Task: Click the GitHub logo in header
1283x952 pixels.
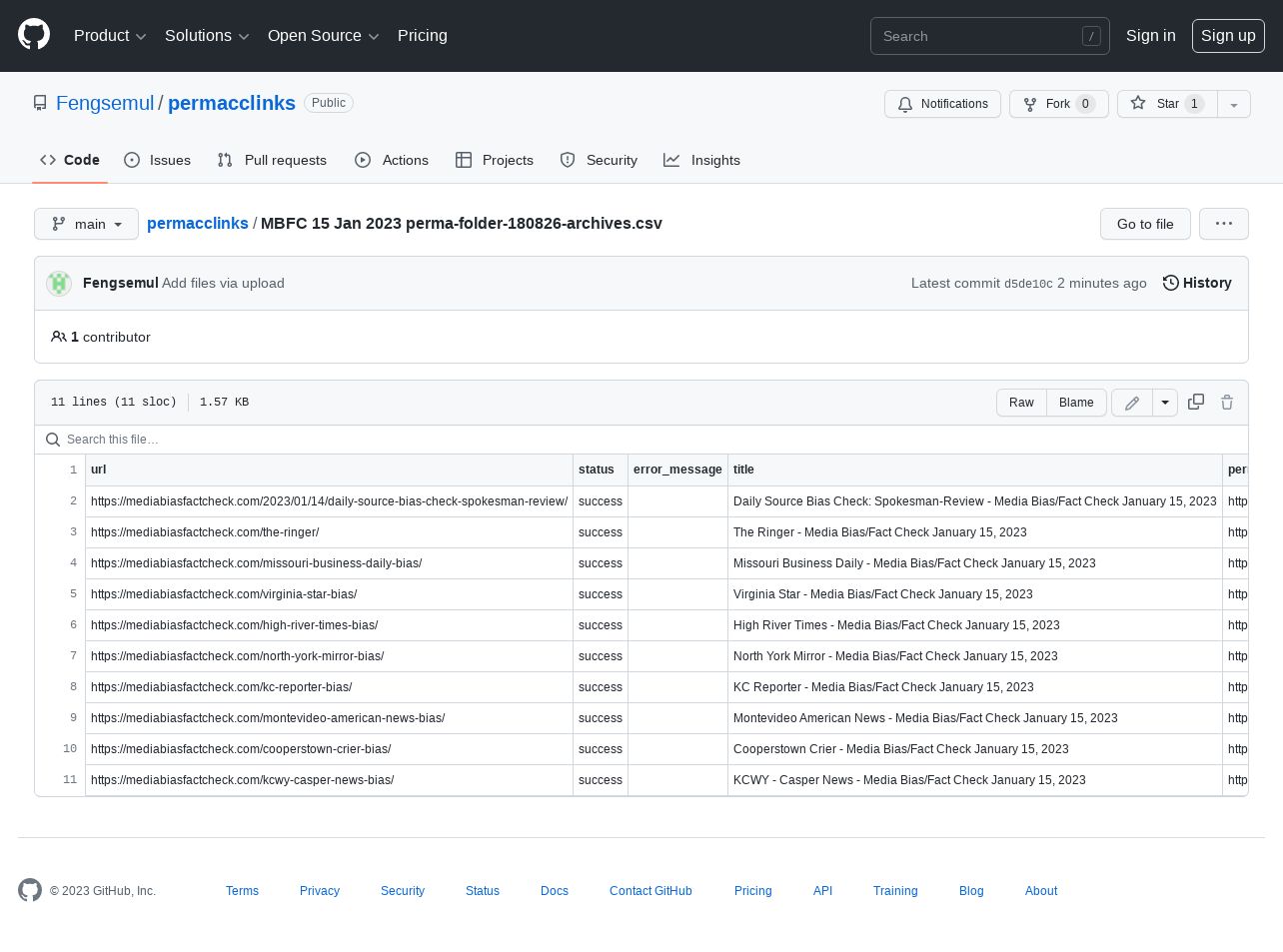Action: click(x=34, y=35)
